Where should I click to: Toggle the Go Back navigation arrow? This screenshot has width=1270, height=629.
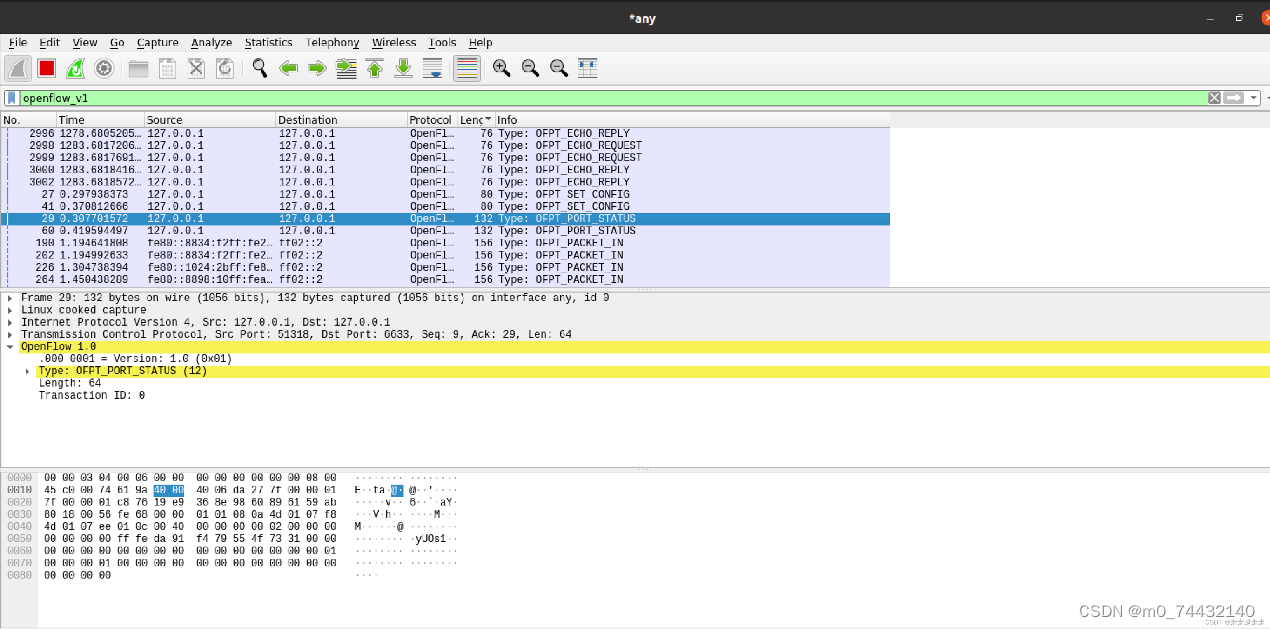(x=288, y=68)
